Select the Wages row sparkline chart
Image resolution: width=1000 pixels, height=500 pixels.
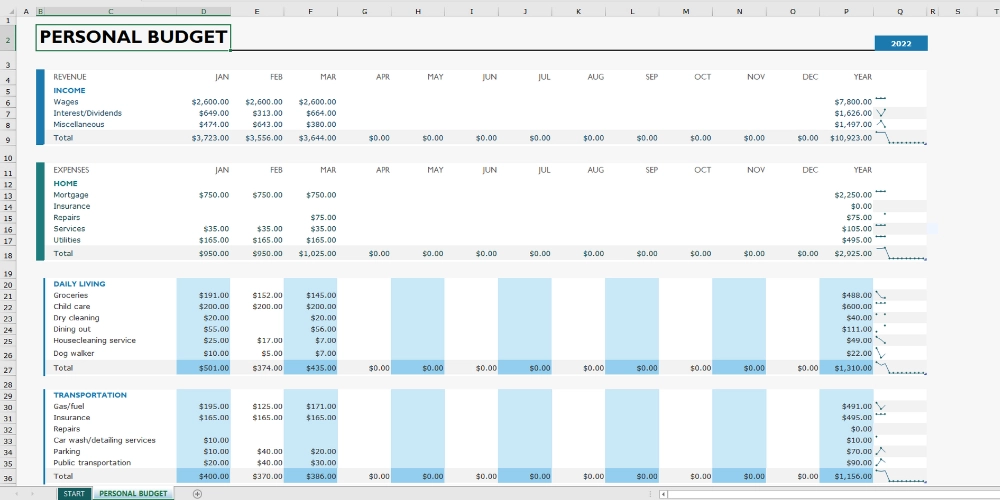point(881,99)
